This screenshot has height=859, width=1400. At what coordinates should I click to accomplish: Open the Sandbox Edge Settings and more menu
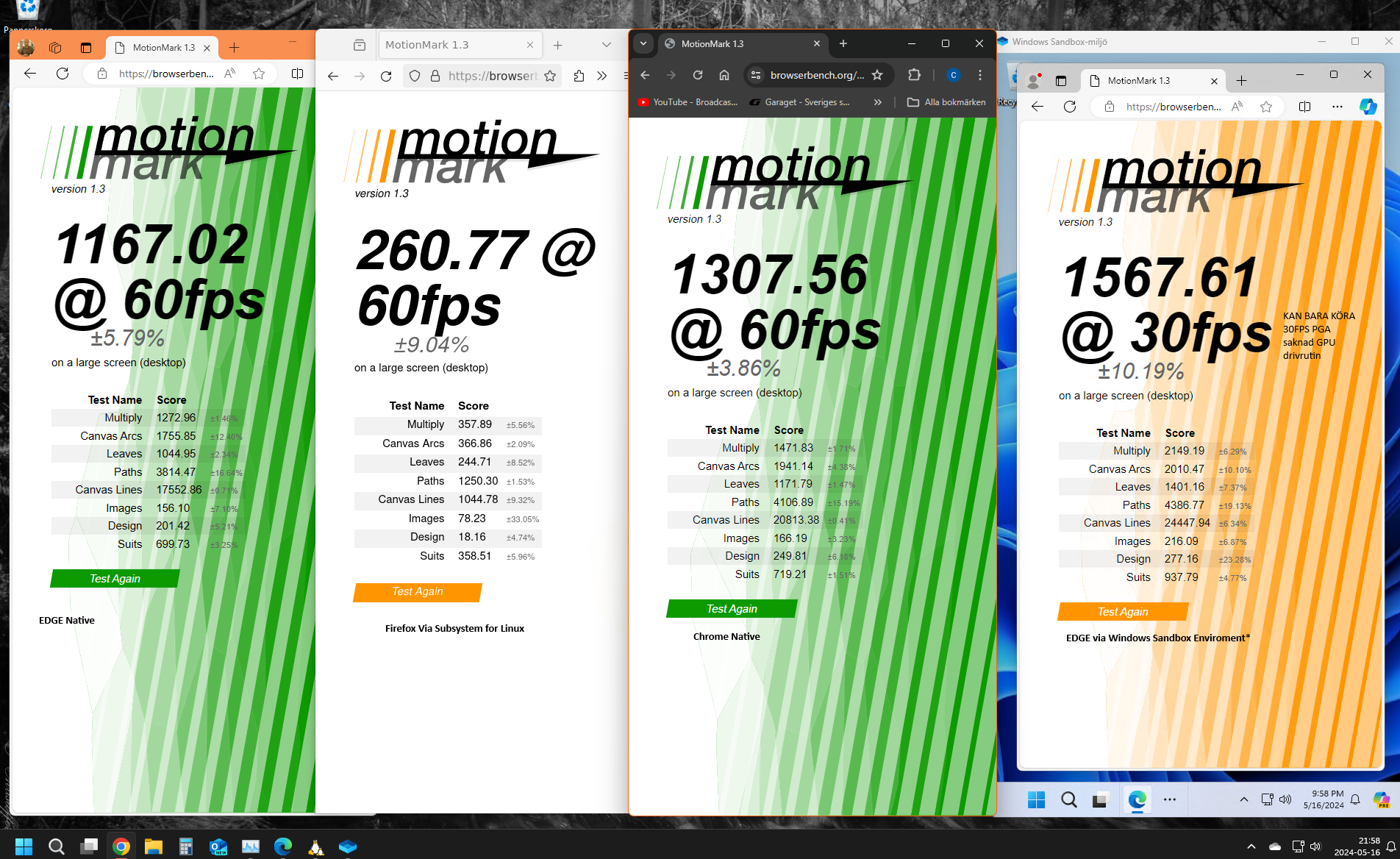click(1337, 107)
